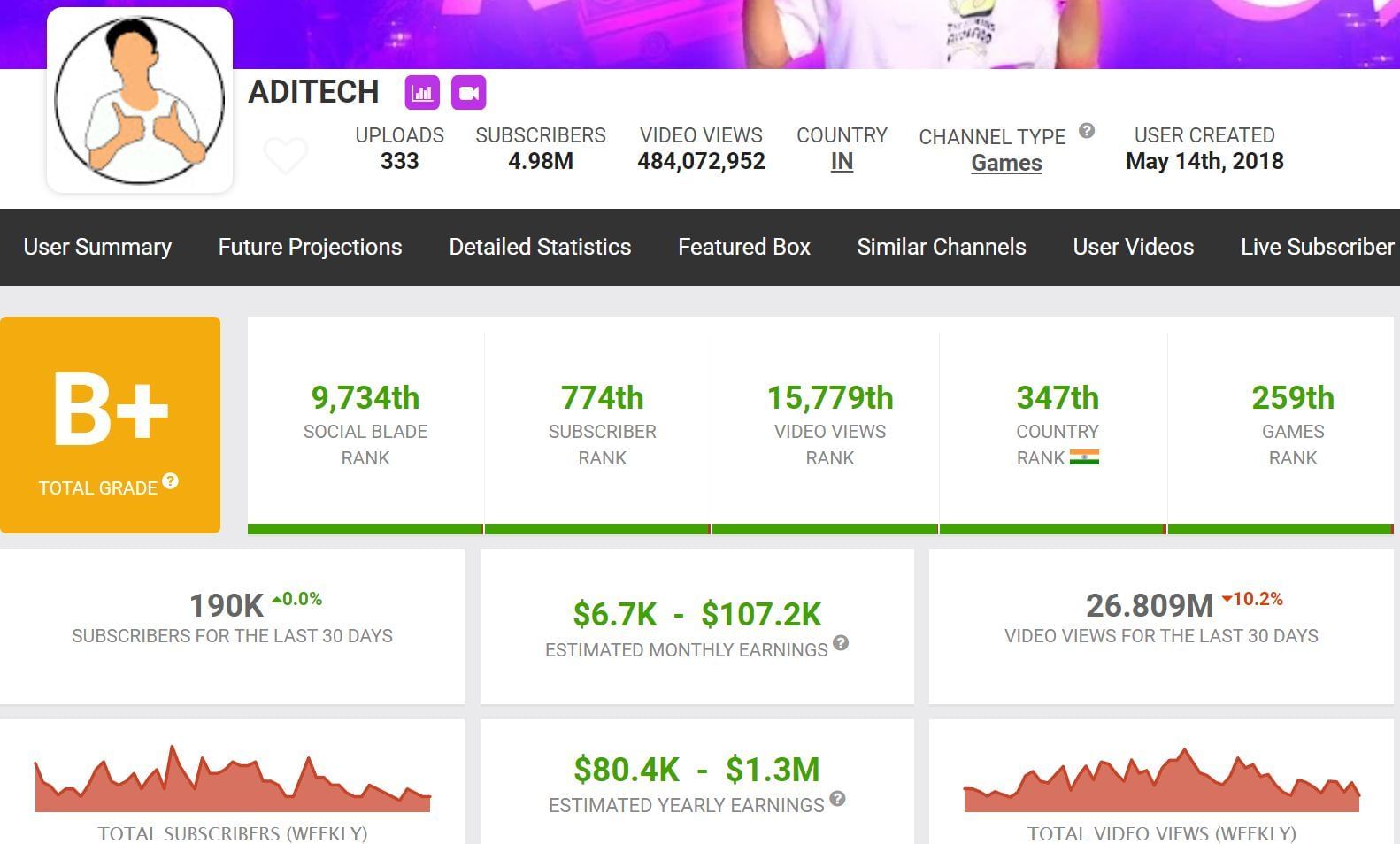
Task: Open the Detailed Statistics tab
Action: click(540, 247)
